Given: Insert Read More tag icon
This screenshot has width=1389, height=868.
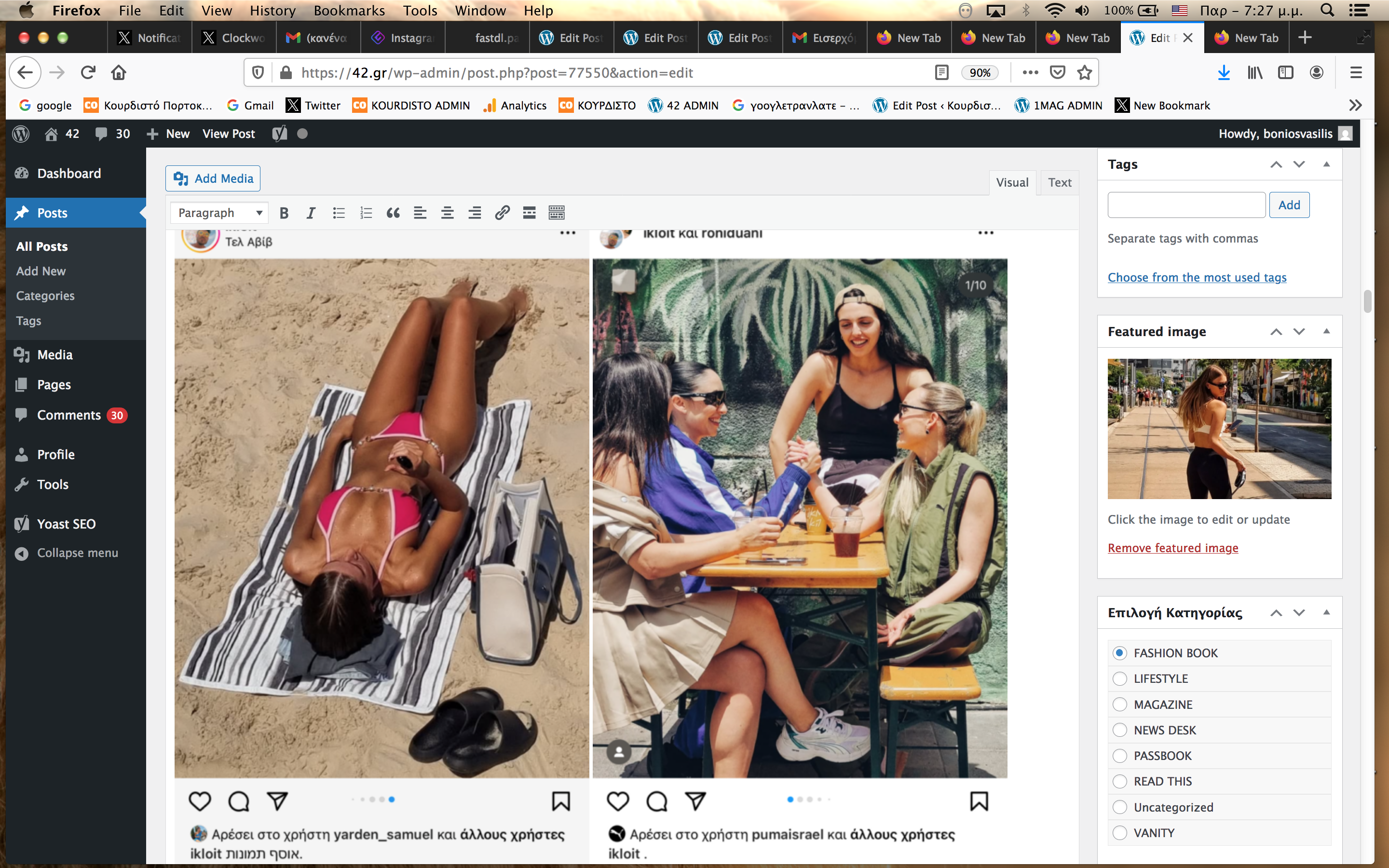Looking at the screenshot, I should click(x=529, y=213).
